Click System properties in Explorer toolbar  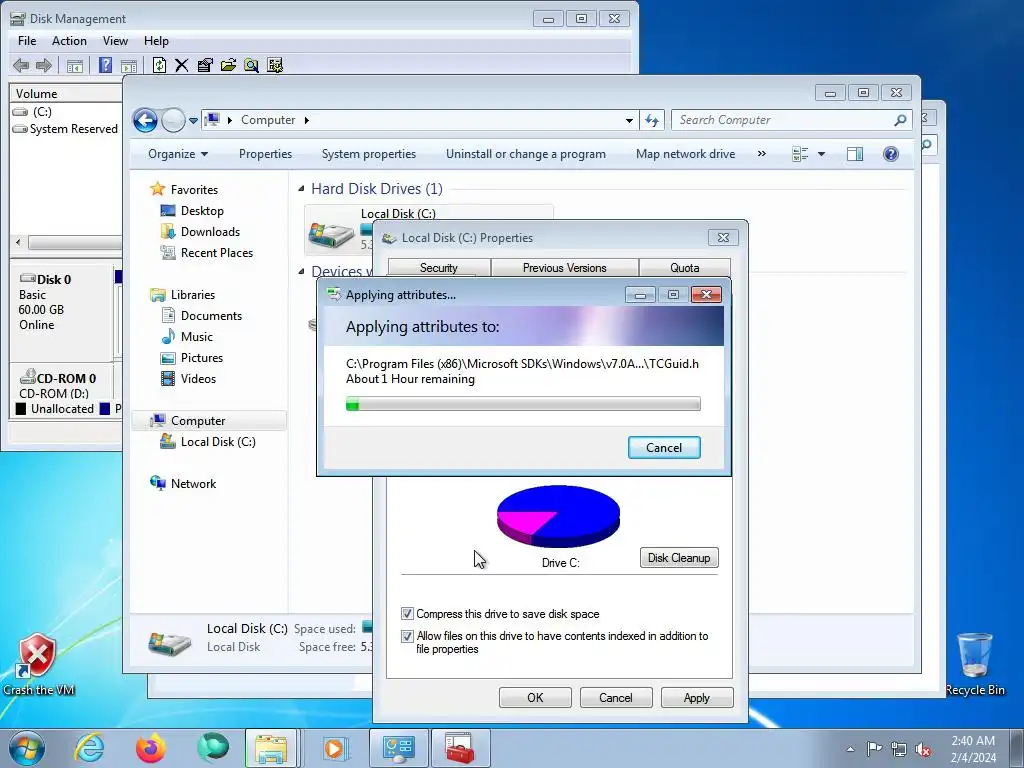point(369,154)
